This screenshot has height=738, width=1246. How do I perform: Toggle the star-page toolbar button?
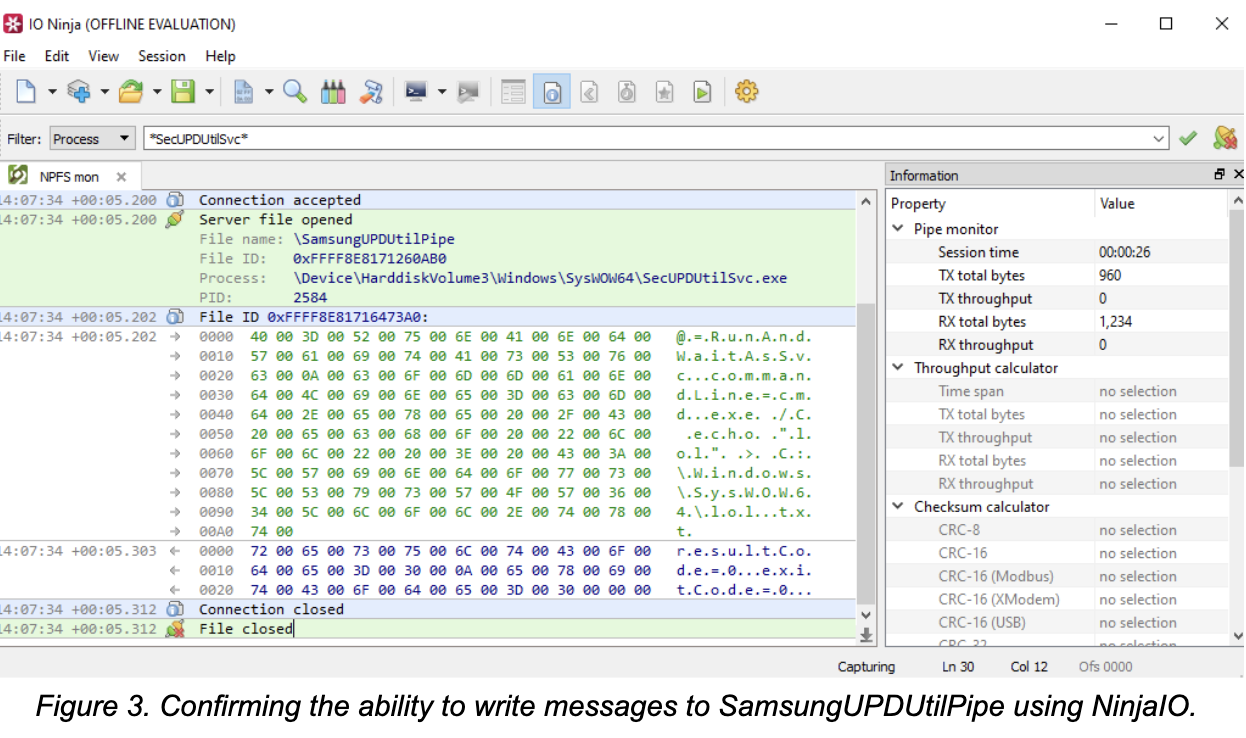(x=664, y=92)
